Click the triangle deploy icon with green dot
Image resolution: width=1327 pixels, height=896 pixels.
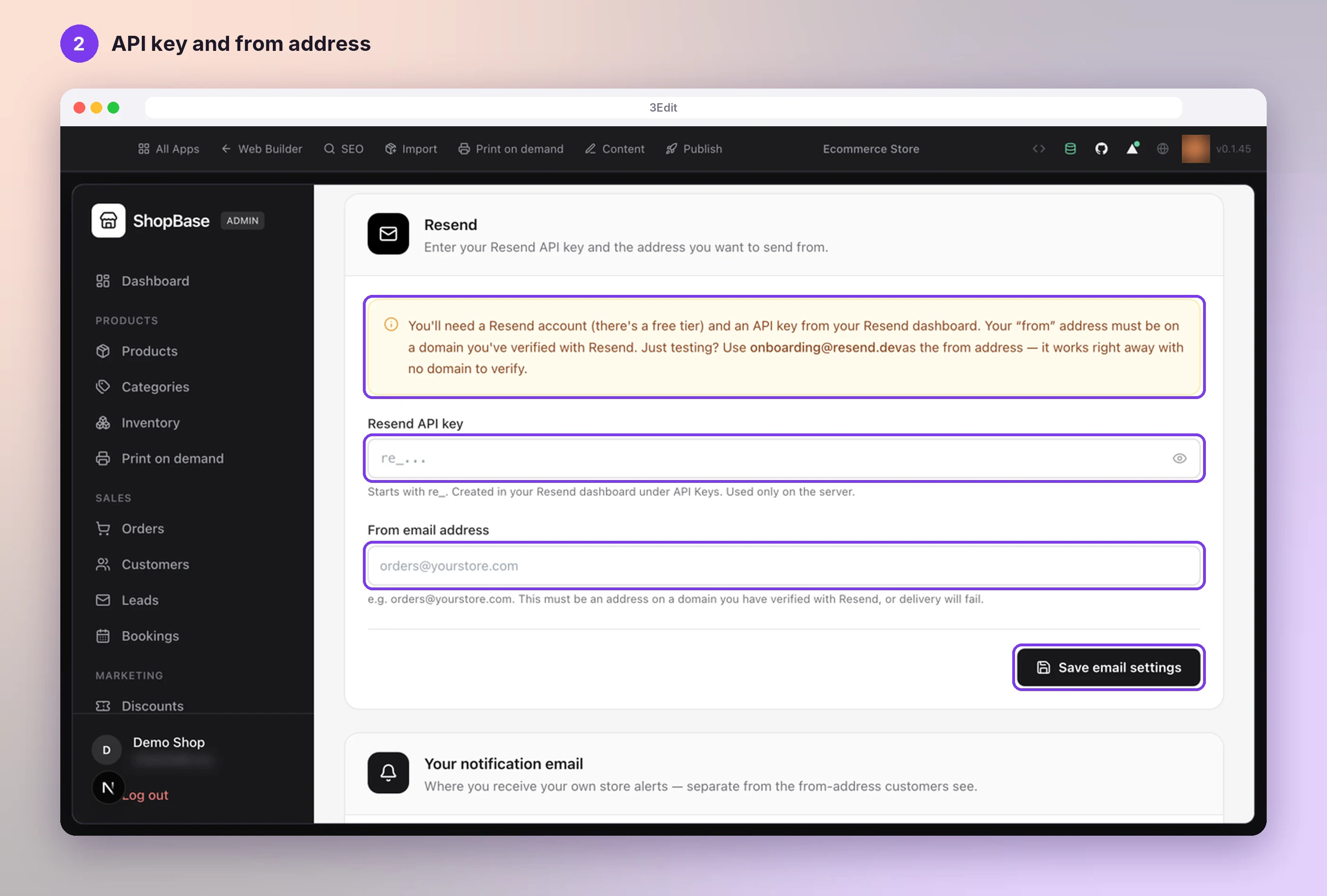coord(1132,148)
